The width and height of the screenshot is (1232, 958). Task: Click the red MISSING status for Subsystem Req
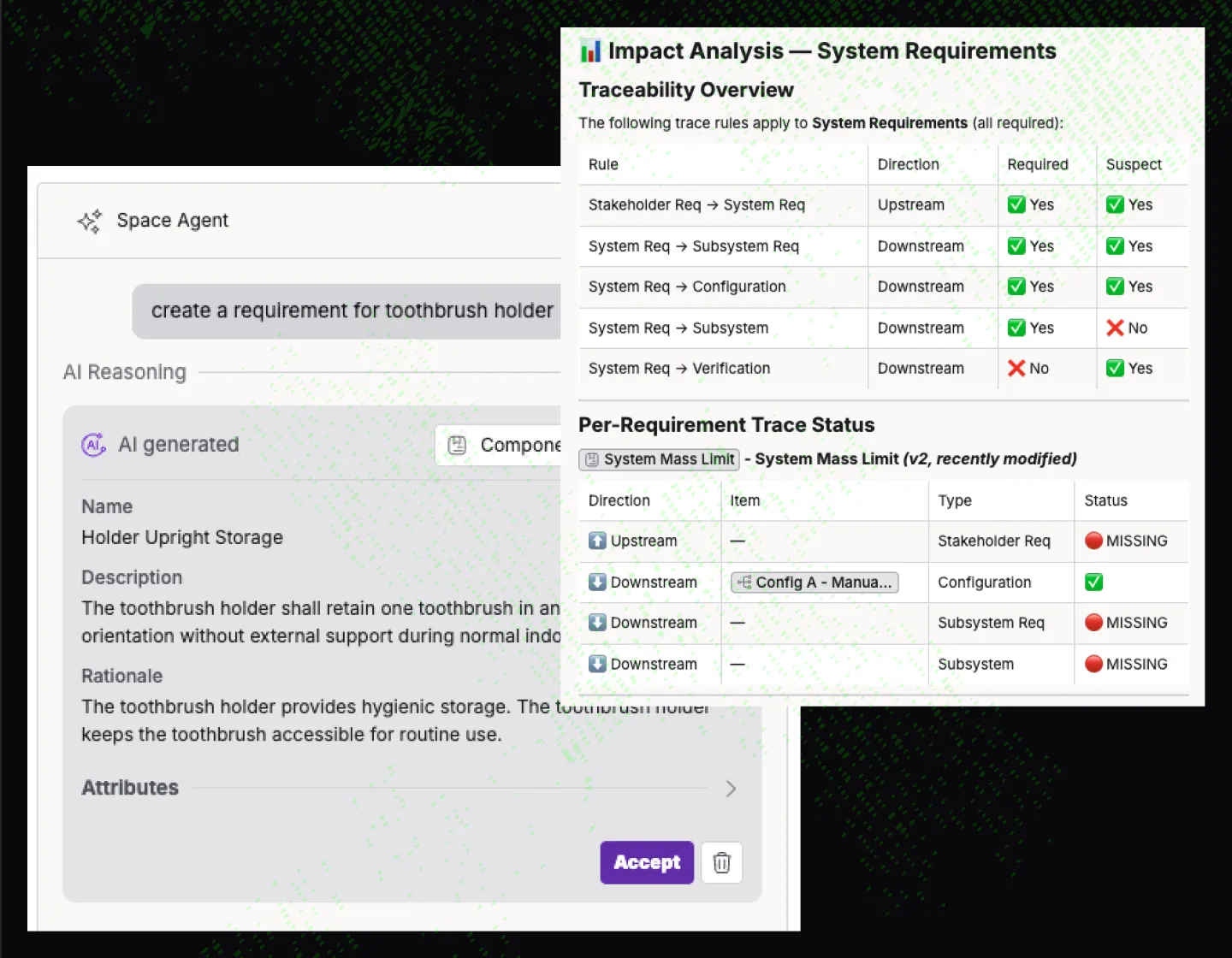point(1126,623)
